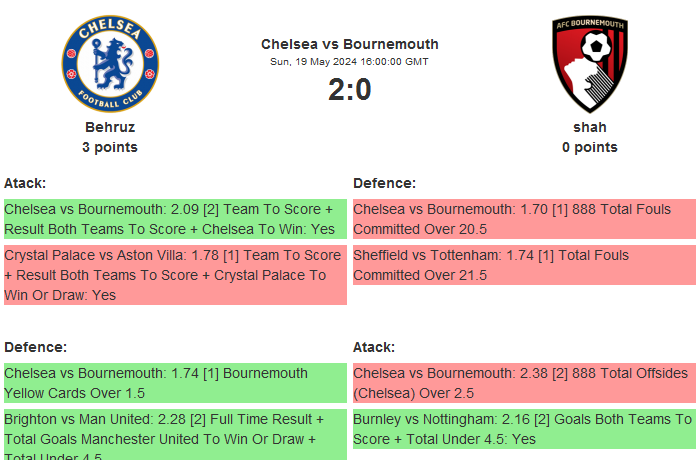Select the Sheffield vs Tottenham fouls bet
This screenshot has width=700, height=460.
coord(524,265)
